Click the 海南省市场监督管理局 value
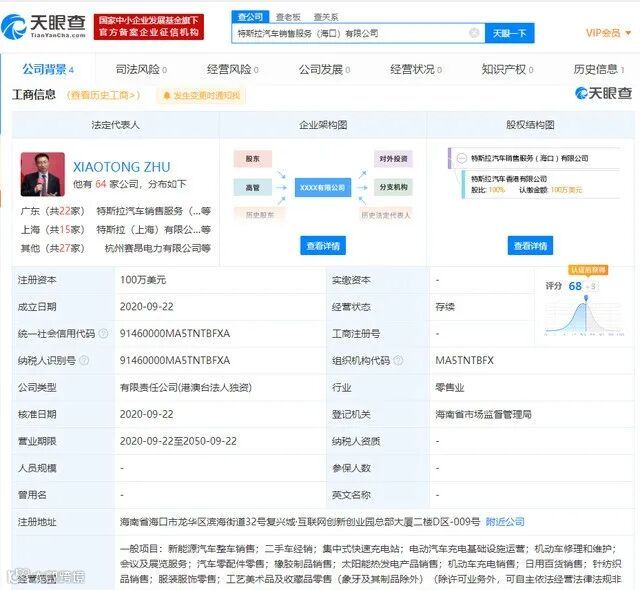The width and height of the screenshot is (640, 590). [x=483, y=414]
